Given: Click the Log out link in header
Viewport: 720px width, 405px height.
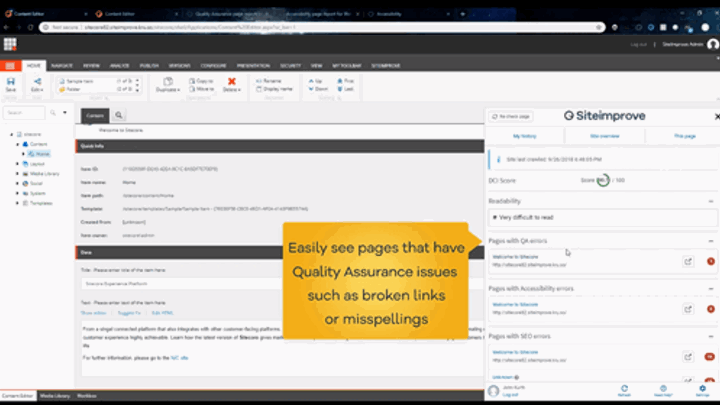Looking at the screenshot, I should point(638,44).
